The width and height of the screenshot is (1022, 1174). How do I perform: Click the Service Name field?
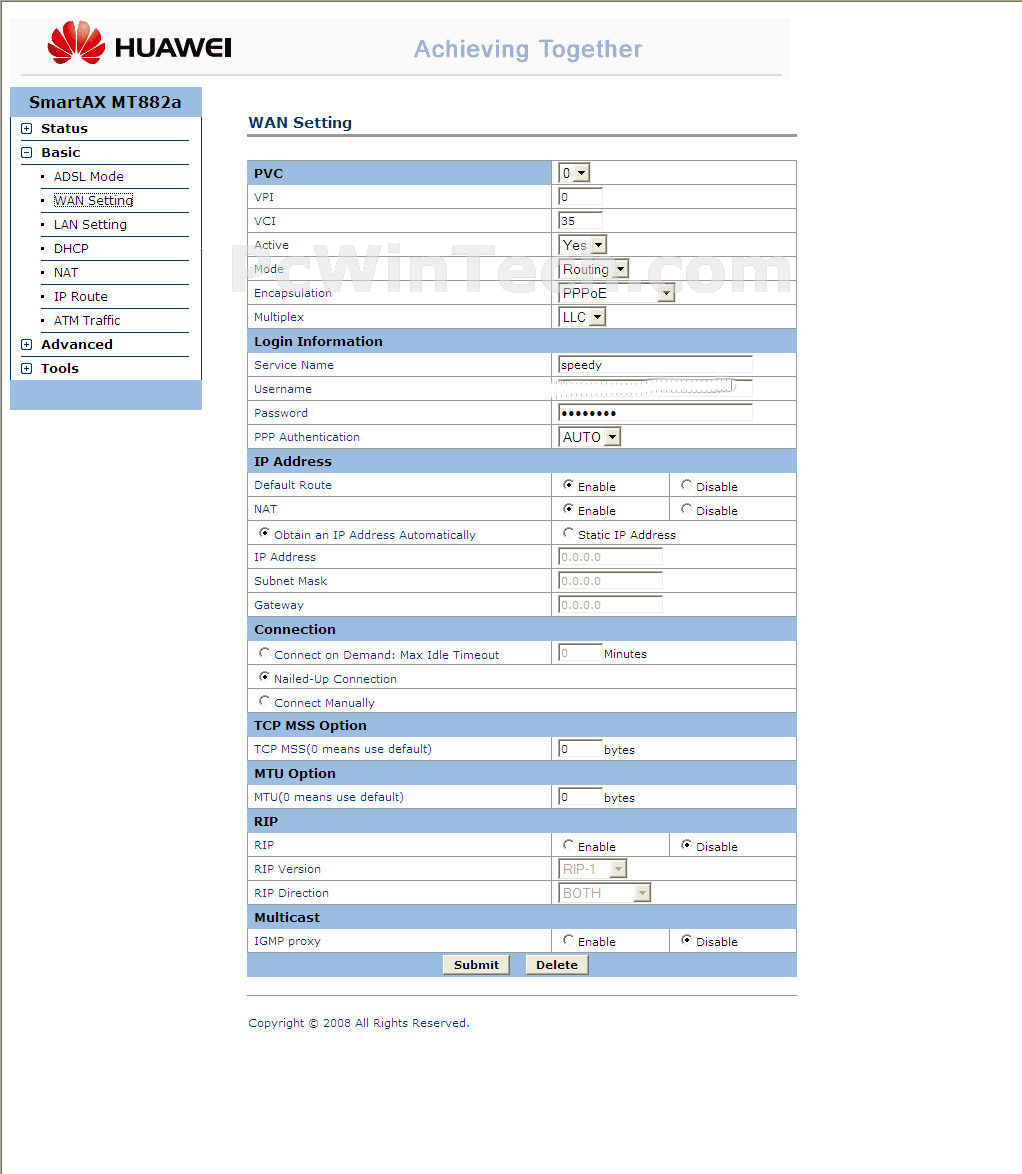point(655,365)
